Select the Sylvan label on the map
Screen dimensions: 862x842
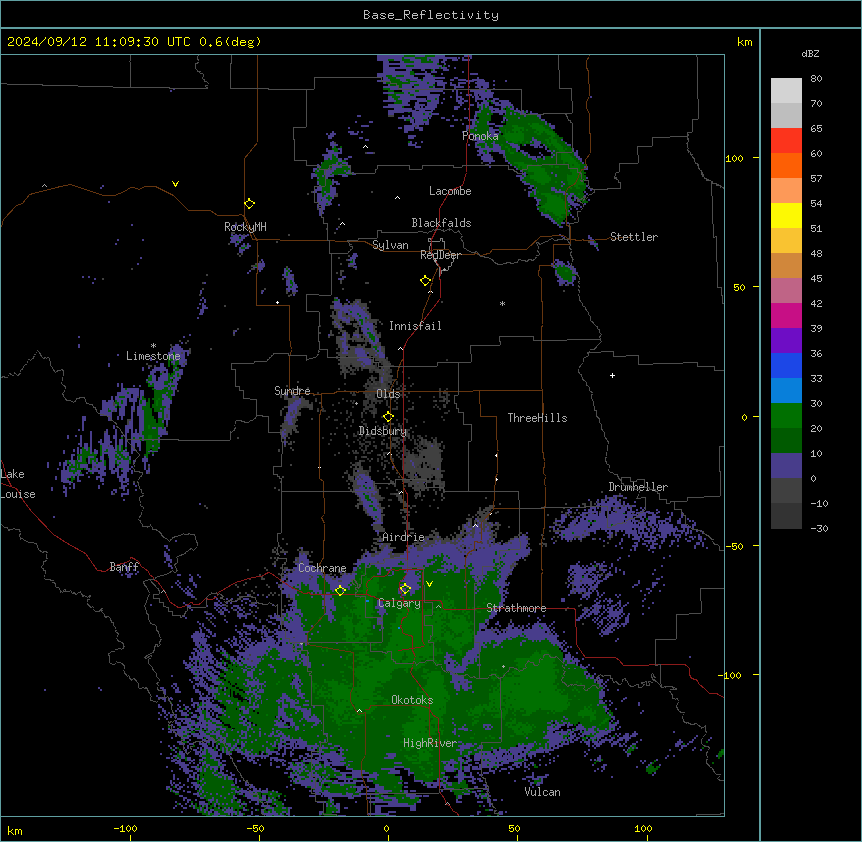tap(390, 245)
